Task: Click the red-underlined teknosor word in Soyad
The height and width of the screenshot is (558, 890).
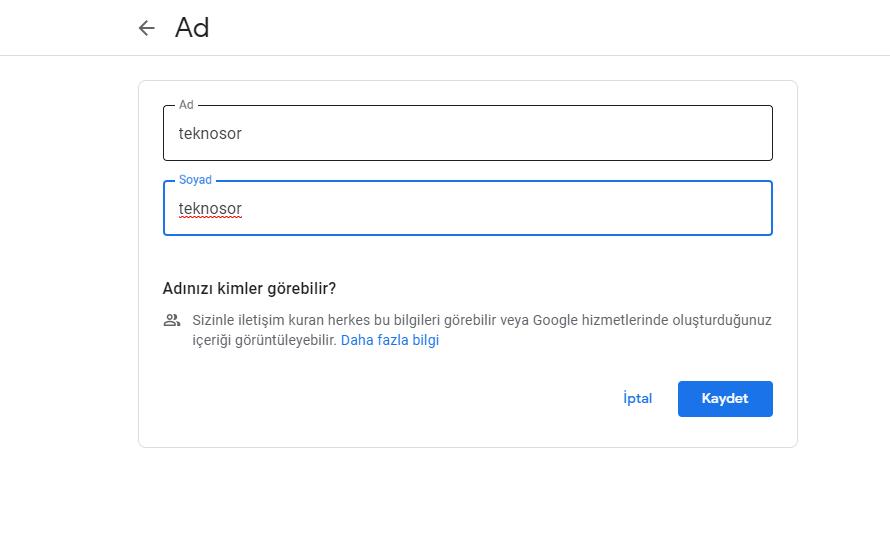Action: [210, 209]
